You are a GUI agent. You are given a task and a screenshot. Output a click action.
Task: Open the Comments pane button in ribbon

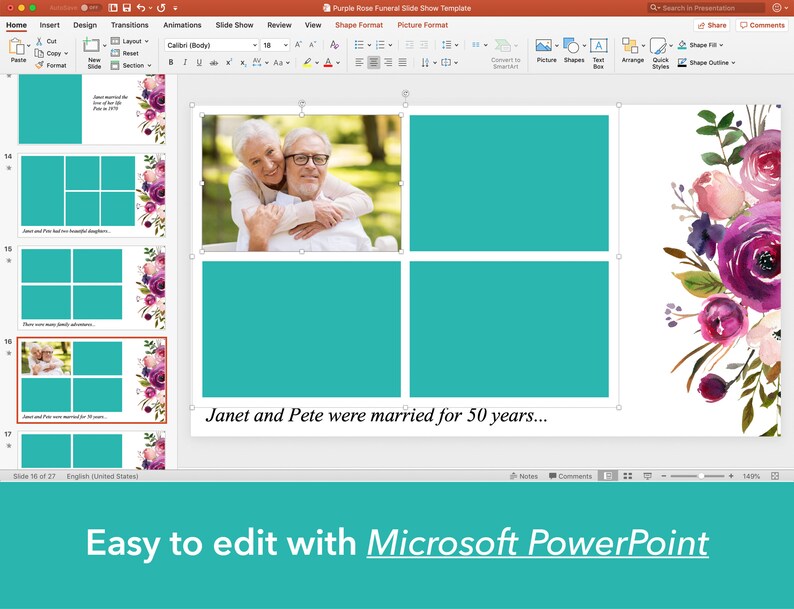(x=762, y=25)
